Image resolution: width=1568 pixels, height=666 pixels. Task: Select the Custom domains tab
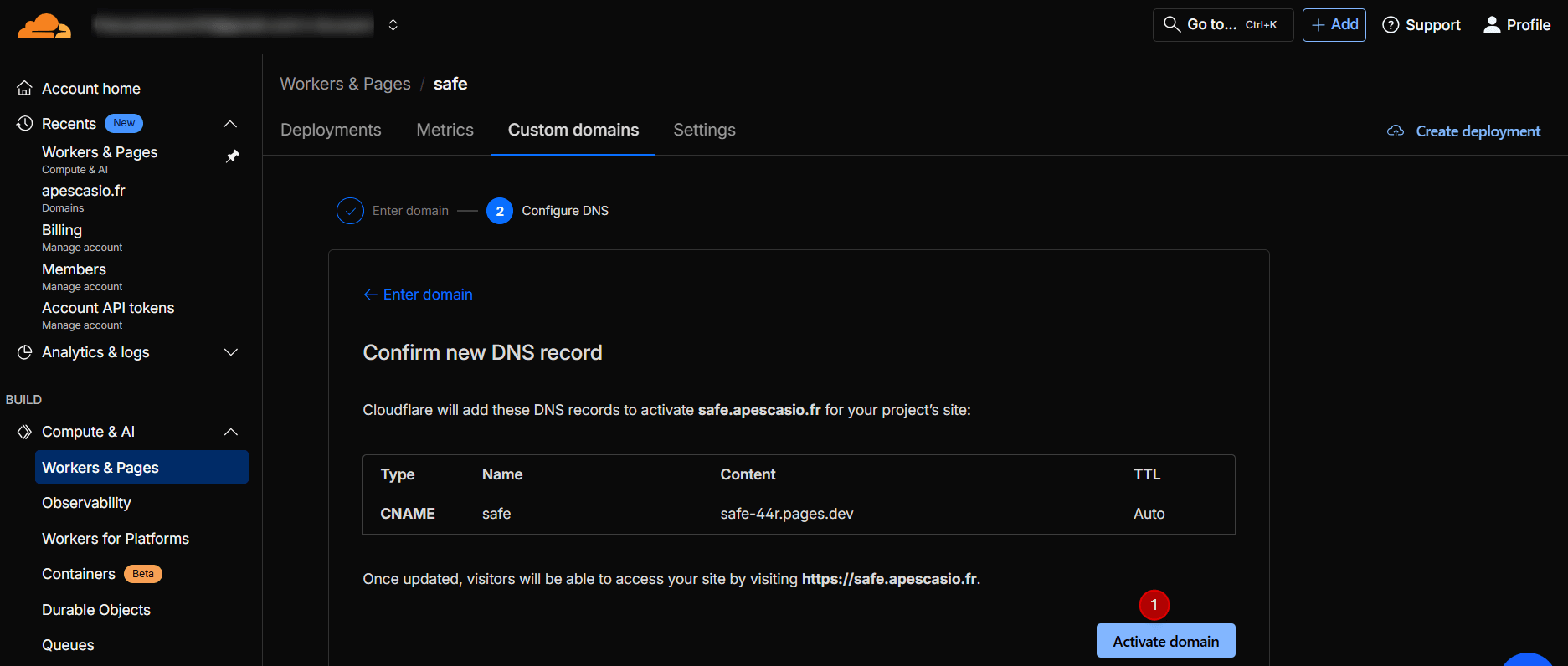[x=573, y=130]
